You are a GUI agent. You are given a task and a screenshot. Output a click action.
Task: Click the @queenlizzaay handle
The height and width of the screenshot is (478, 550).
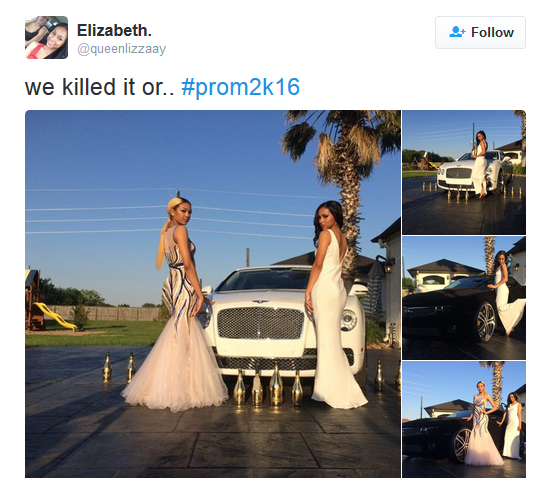pyautogui.click(x=121, y=49)
